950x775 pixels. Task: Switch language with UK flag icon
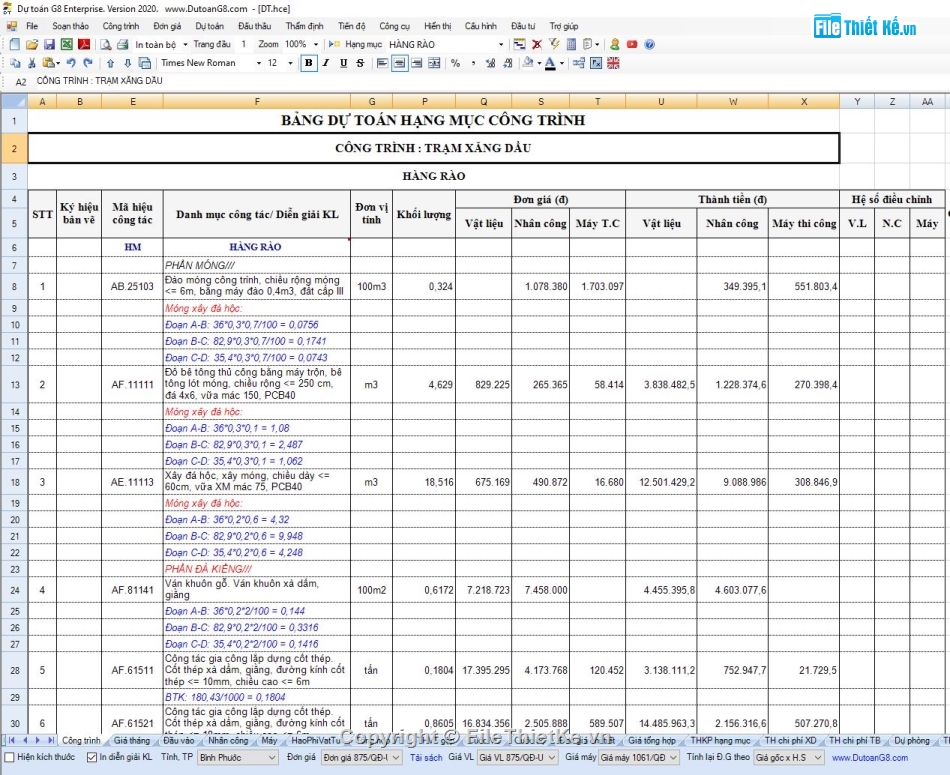coord(613,63)
